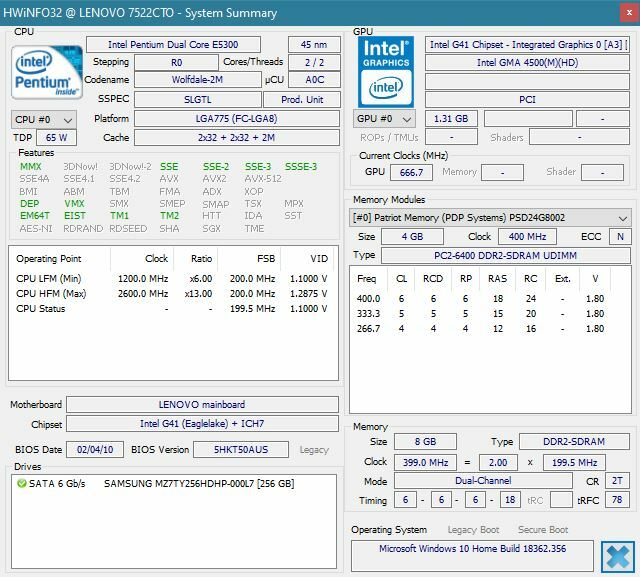This screenshot has width=640, height=577.
Task: Click the Intel G41 Chipset GPU name field
Action: 528,44
